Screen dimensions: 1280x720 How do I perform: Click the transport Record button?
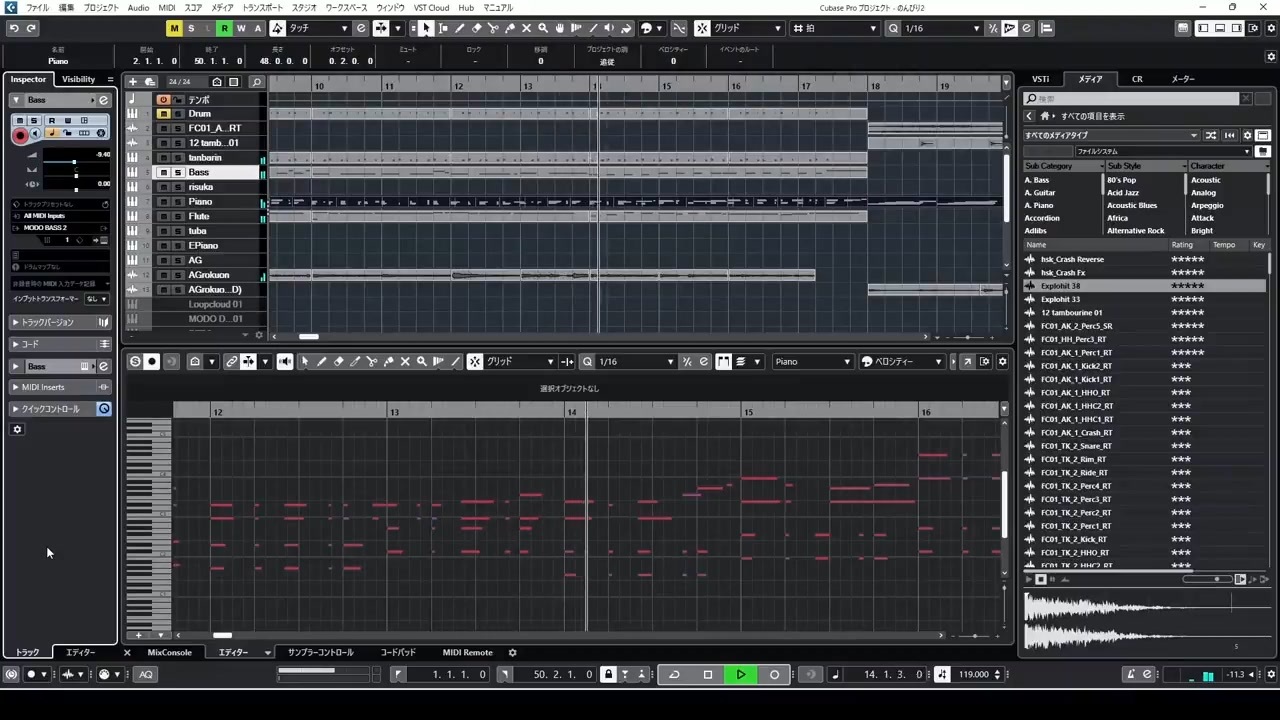(774, 675)
